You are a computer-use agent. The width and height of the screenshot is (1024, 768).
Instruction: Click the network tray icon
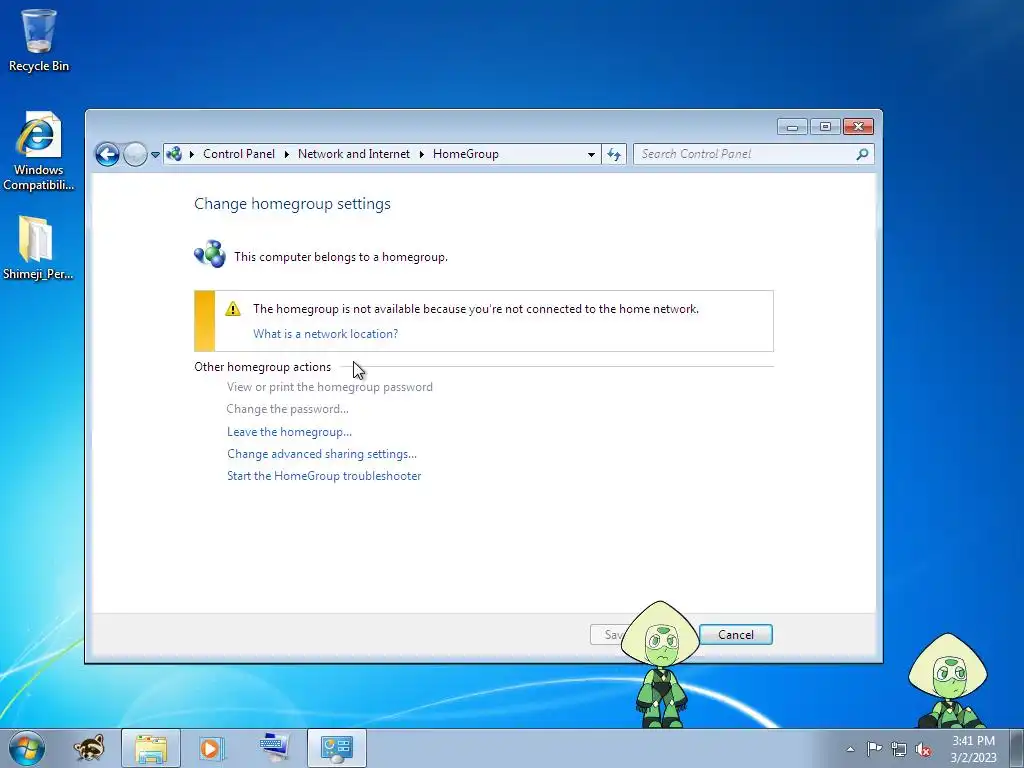coord(899,749)
